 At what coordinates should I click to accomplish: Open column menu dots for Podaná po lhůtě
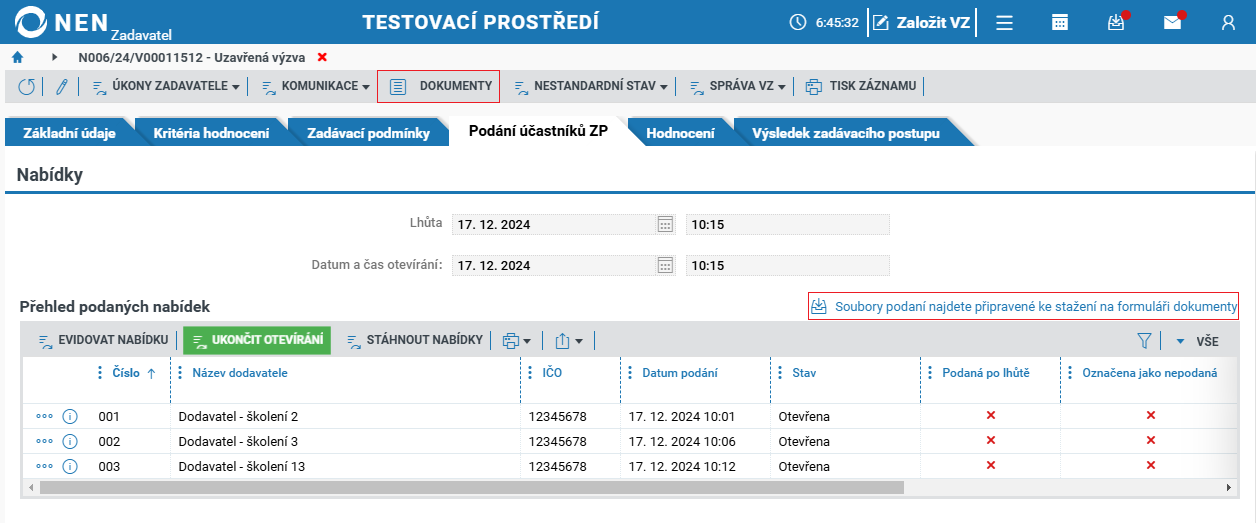(930, 373)
